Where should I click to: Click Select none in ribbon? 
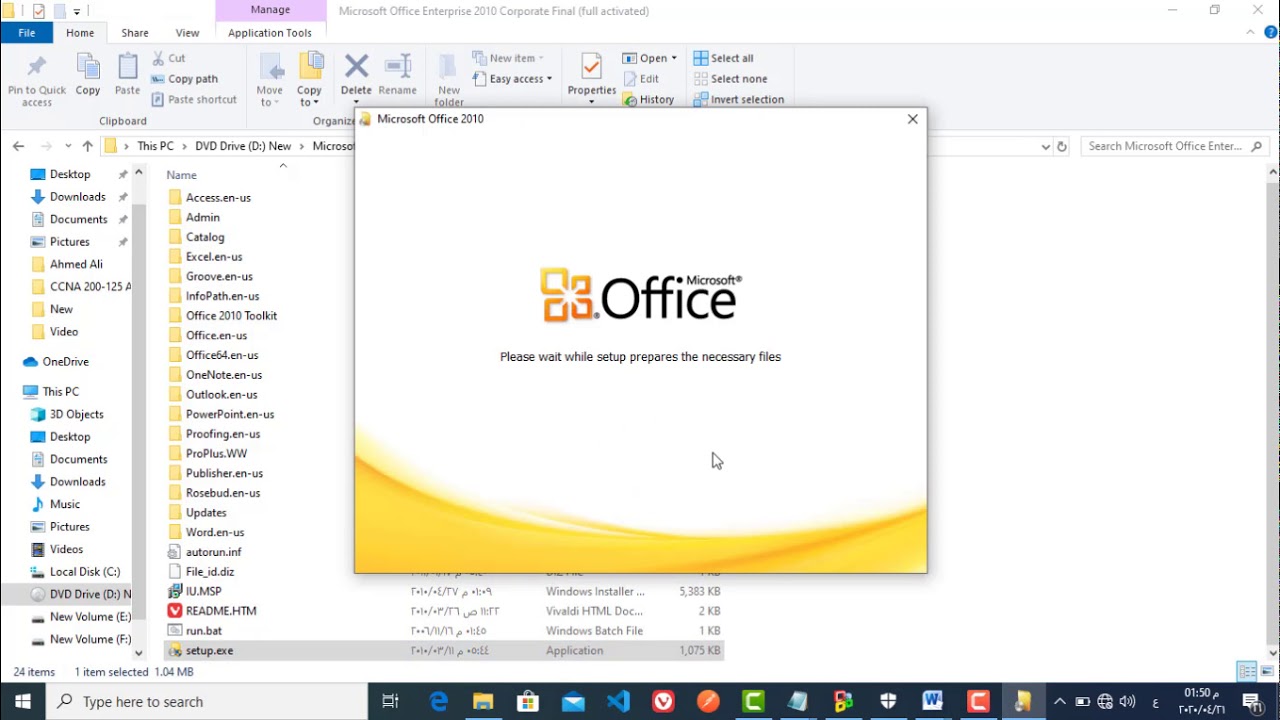[730, 79]
